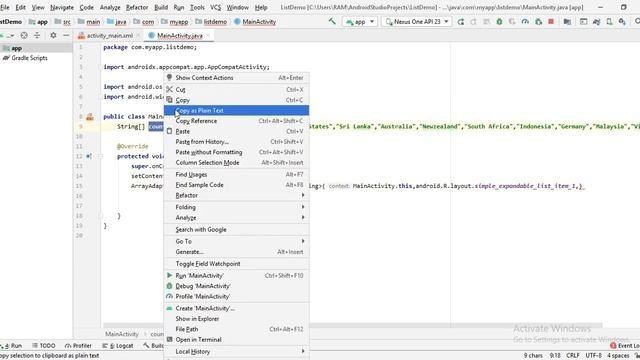Debug 'MainActivity' from the context menu
The width and height of the screenshot is (640, 360).
[x=236, y=286]
